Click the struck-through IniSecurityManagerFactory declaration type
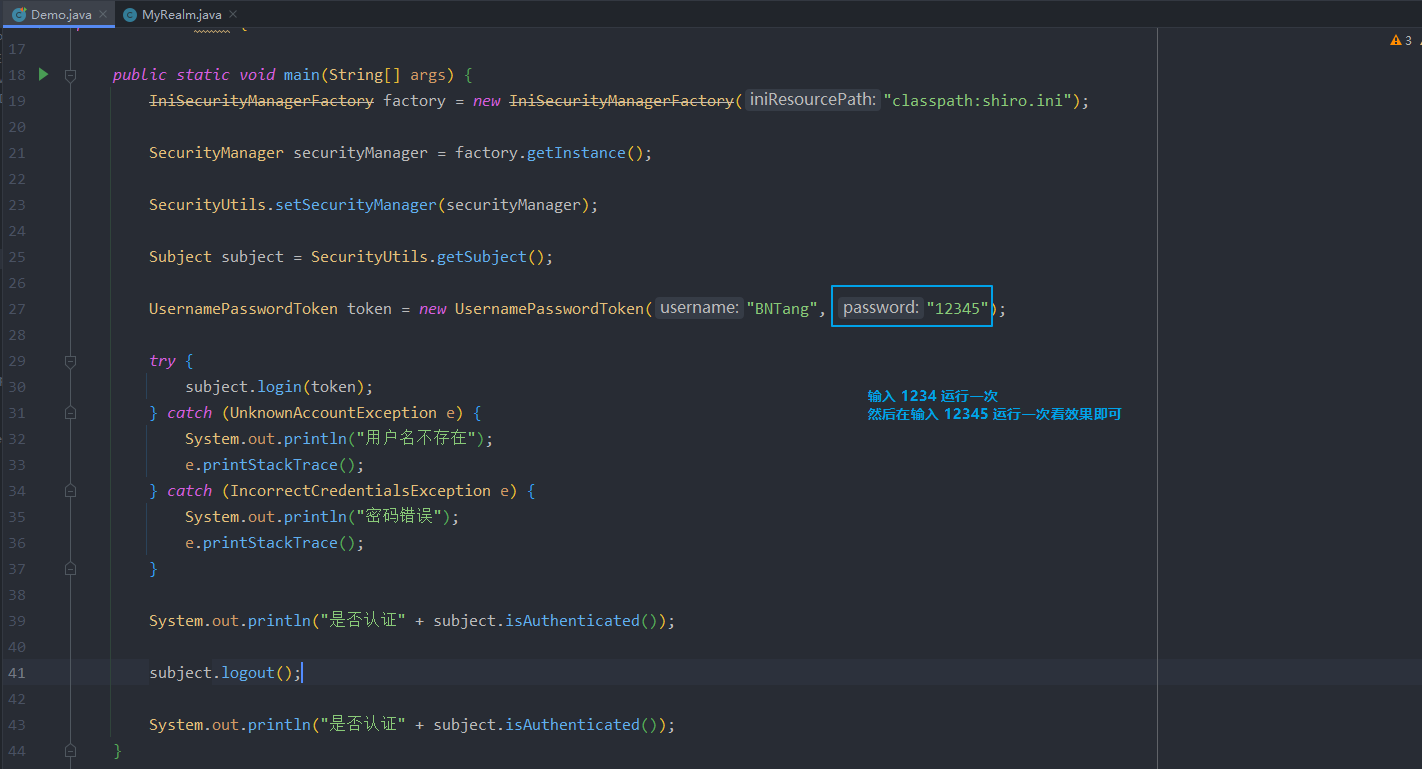Viewport: 1422px width, 769px height. click(x=261, y=101)
